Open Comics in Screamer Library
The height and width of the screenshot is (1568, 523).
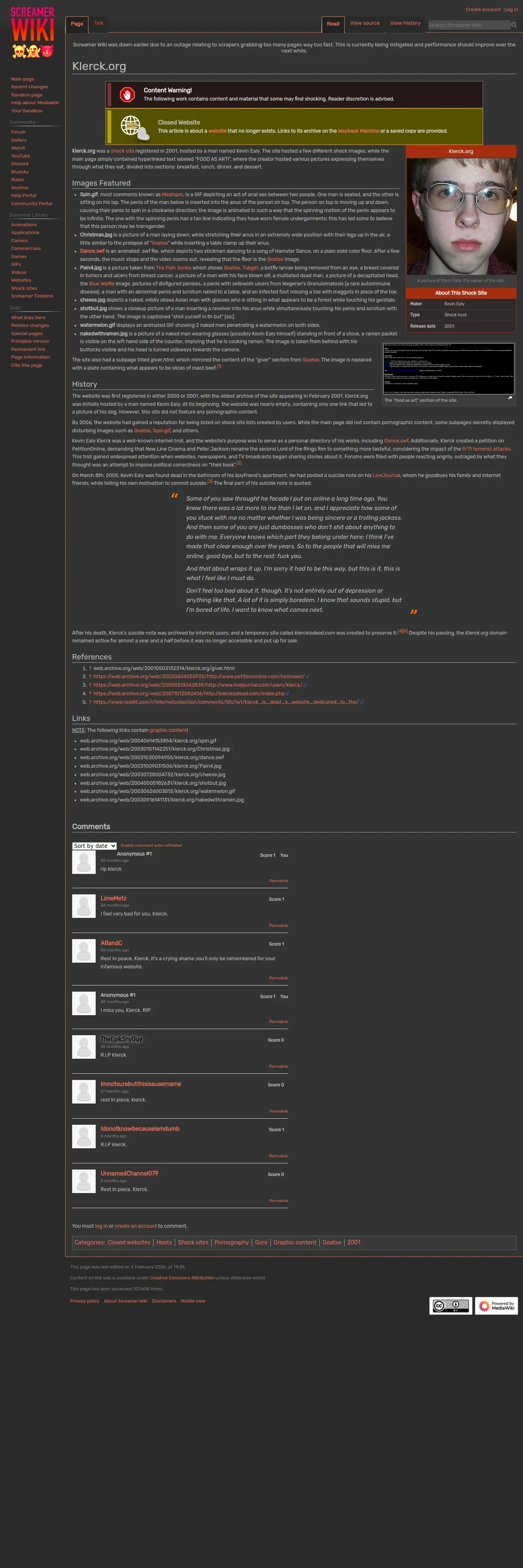coord(20,241)
